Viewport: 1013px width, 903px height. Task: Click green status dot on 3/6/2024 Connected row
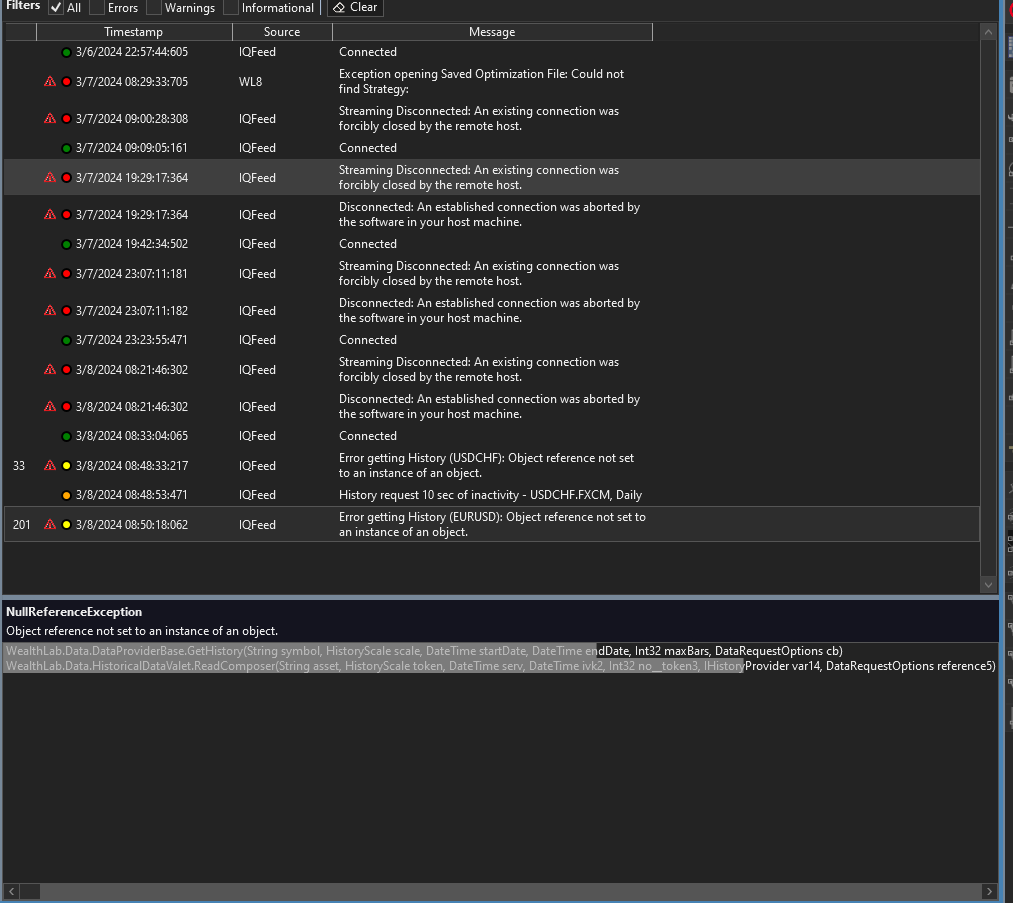click(x=66, y=52)
